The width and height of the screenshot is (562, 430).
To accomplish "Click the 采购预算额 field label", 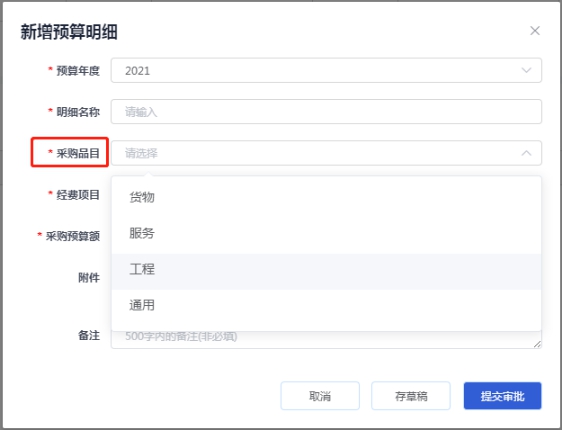I will [x=72, y=236].
